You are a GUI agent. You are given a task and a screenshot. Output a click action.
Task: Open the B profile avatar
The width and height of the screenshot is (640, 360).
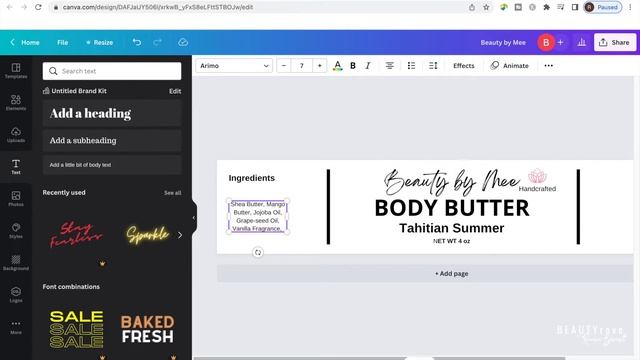click(546, 42)
